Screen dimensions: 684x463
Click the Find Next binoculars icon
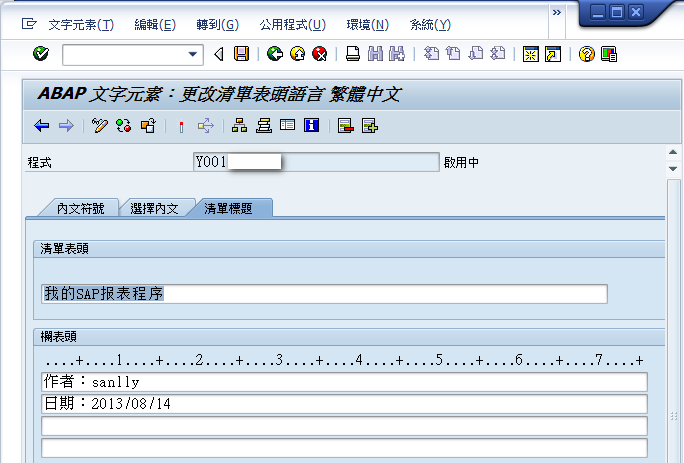pos(397,54)
